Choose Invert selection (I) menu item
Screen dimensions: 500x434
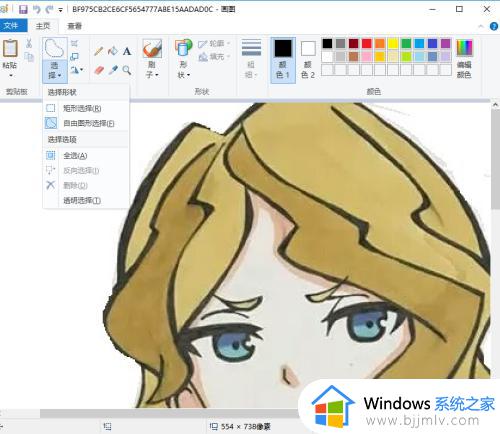point(86,171)
